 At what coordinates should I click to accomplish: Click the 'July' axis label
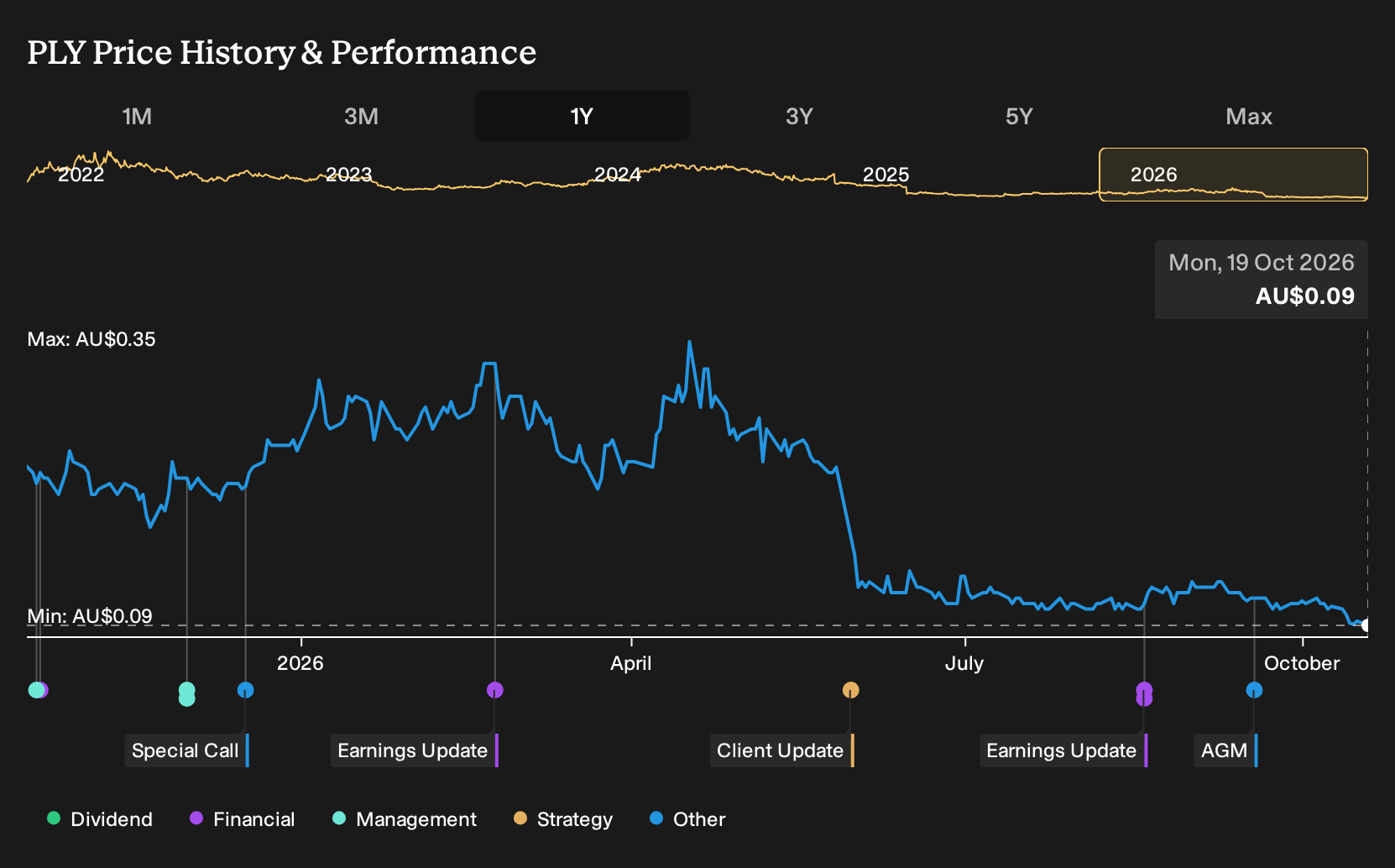click(964, 663)
